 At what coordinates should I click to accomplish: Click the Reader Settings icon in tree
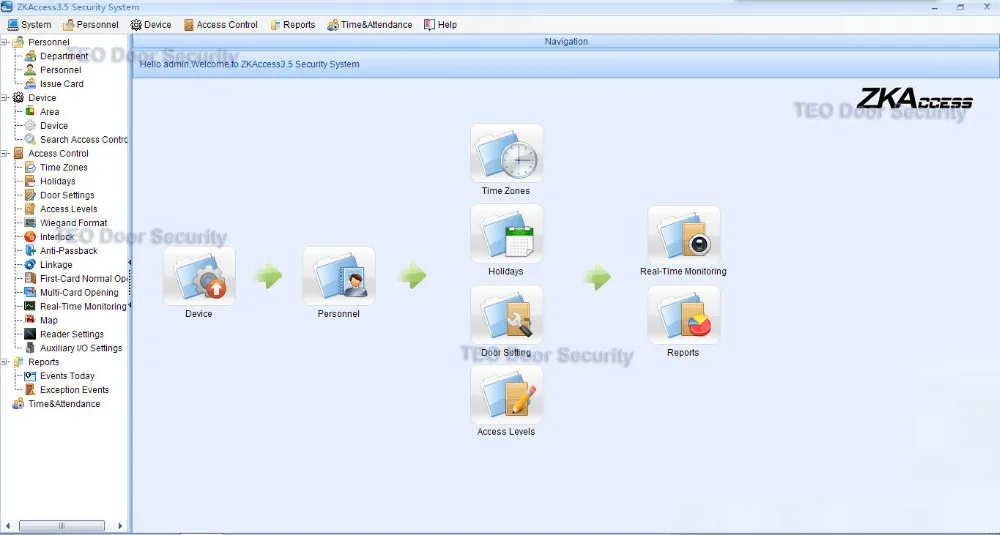coord(30,334)
